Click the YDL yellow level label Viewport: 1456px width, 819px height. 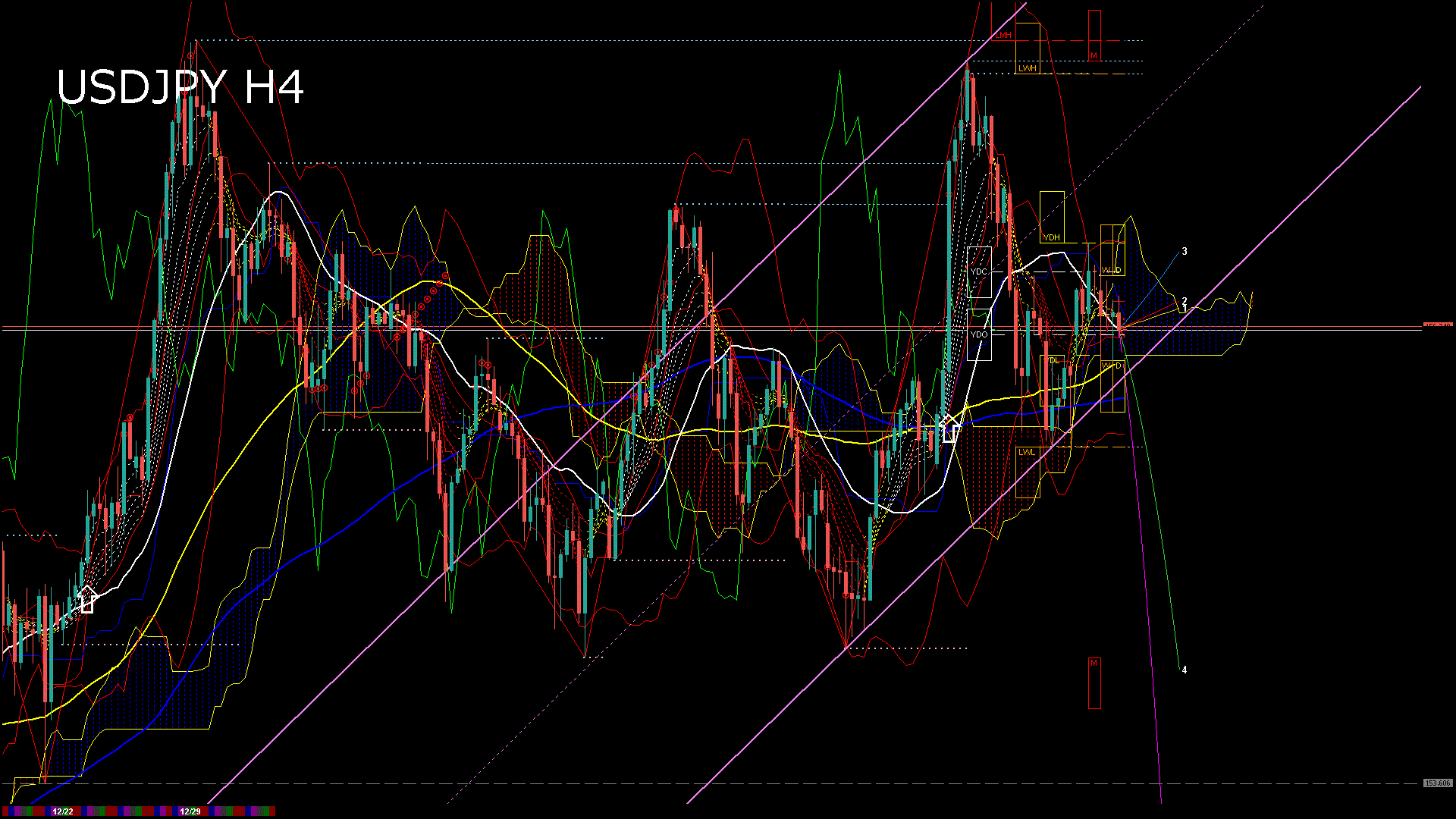1053,361
